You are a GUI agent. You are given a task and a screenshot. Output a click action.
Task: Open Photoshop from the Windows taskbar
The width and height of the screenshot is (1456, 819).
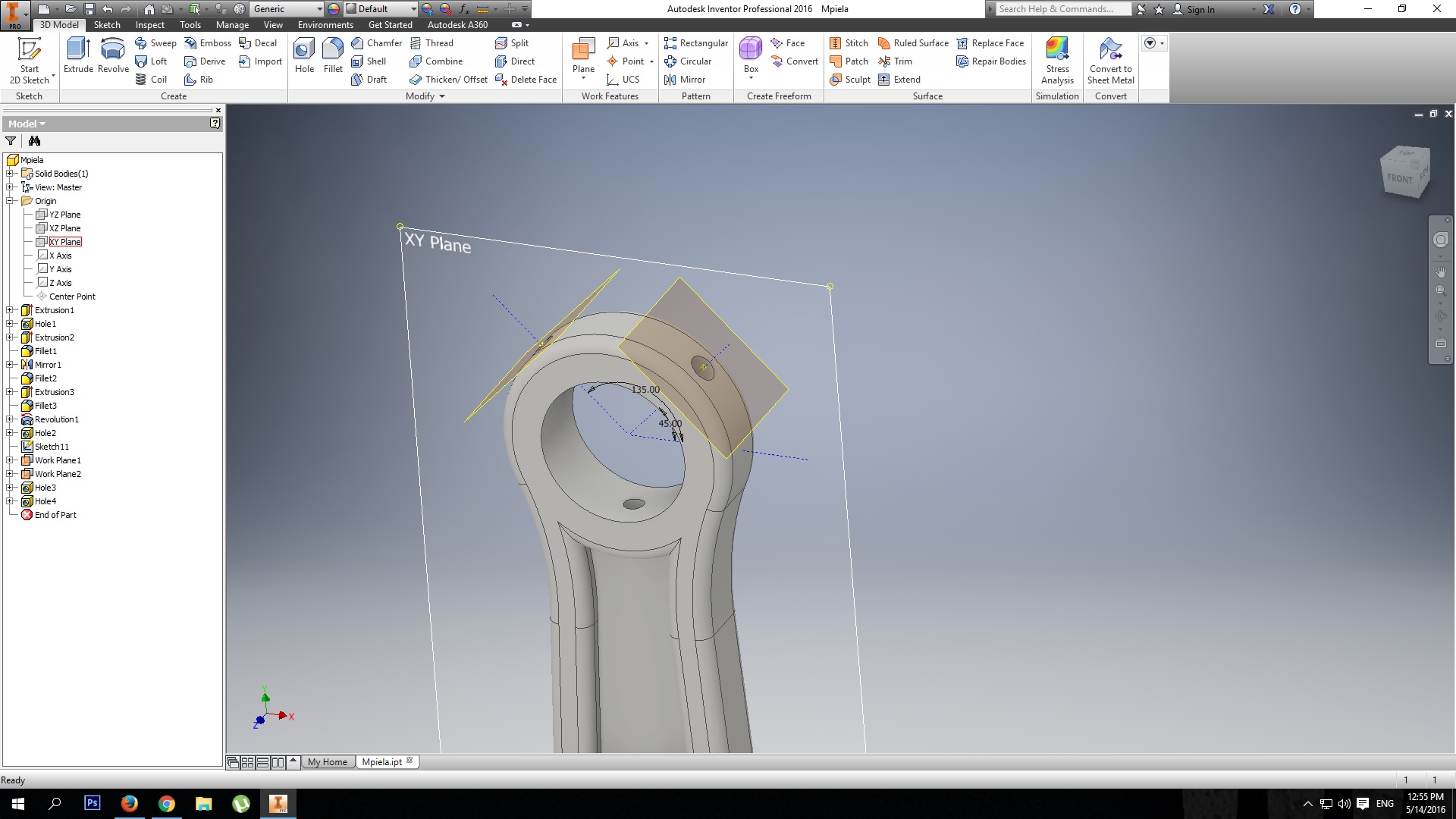[92, 803]
